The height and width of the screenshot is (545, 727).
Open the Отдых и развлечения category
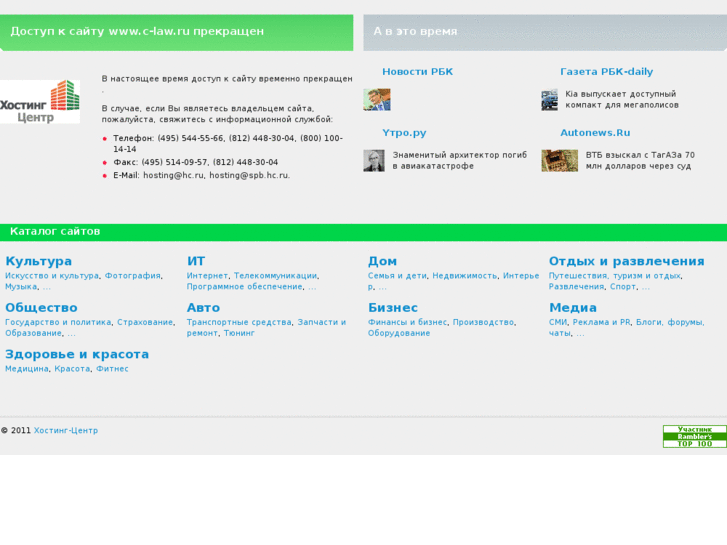point(627,261)
